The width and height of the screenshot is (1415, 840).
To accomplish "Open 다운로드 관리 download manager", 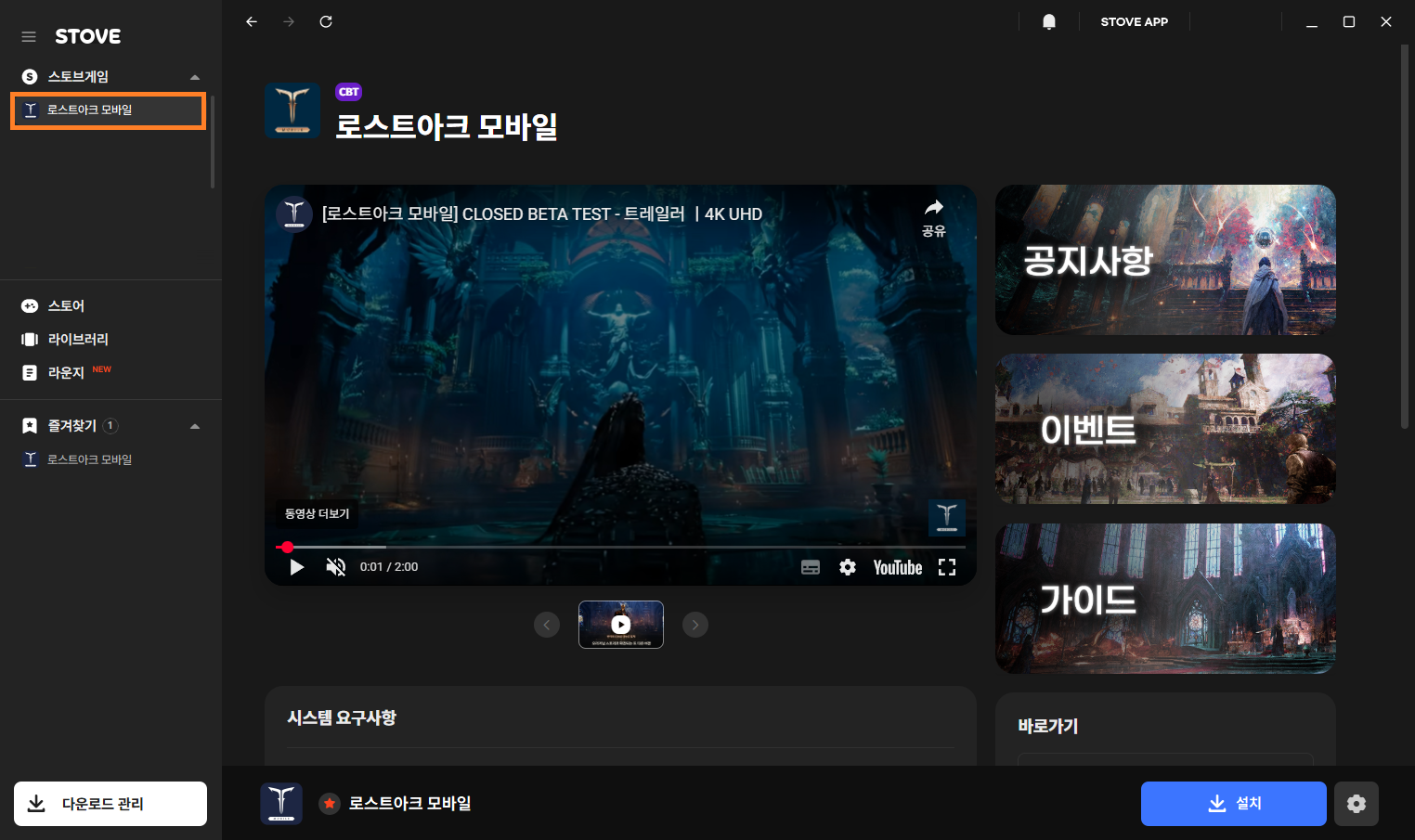I will pyautogui.click(x=110, y=804).
